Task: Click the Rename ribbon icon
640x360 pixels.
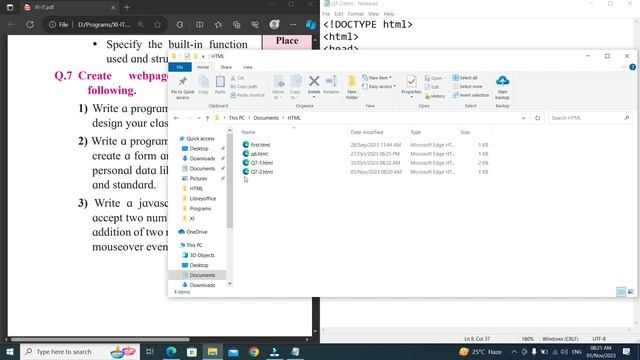Action: 331,84
